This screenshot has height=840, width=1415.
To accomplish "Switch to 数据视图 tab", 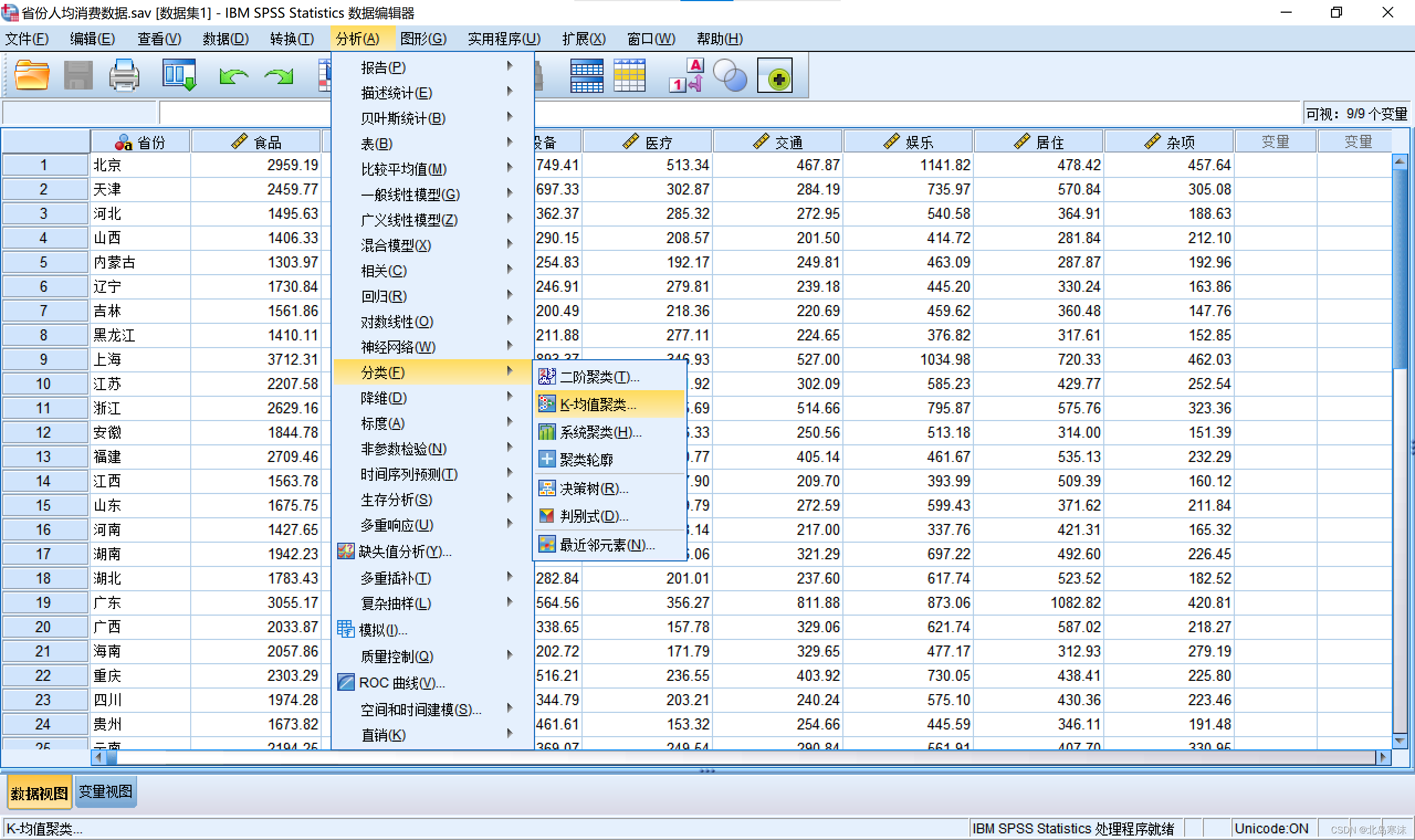I will (39, 793).
